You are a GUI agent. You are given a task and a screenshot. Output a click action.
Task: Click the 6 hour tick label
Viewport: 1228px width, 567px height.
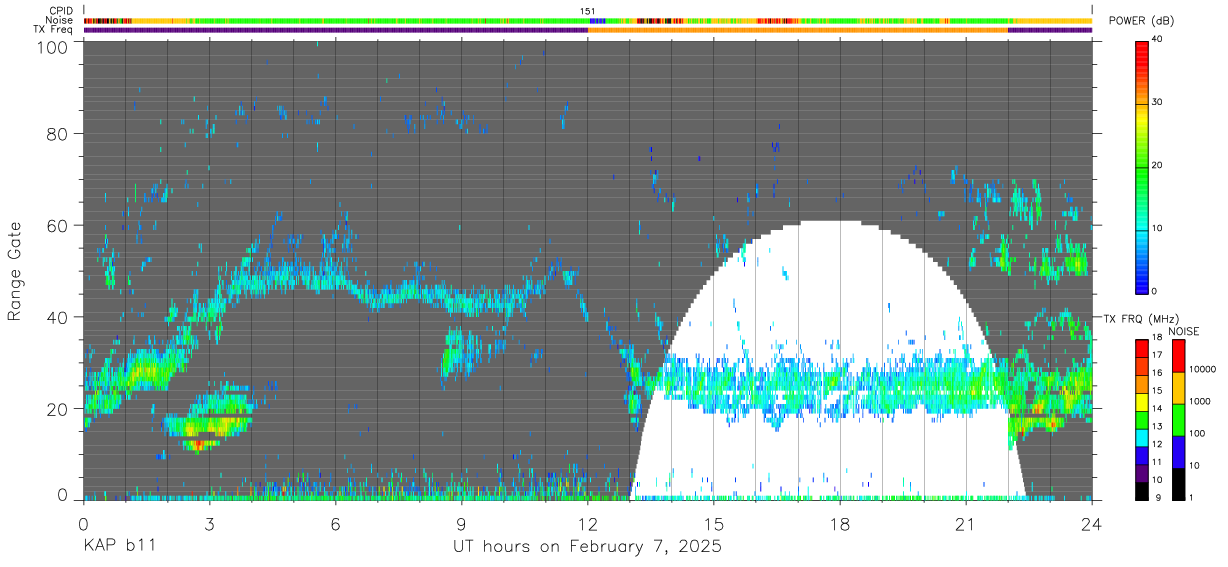click(x=335, y=523)
